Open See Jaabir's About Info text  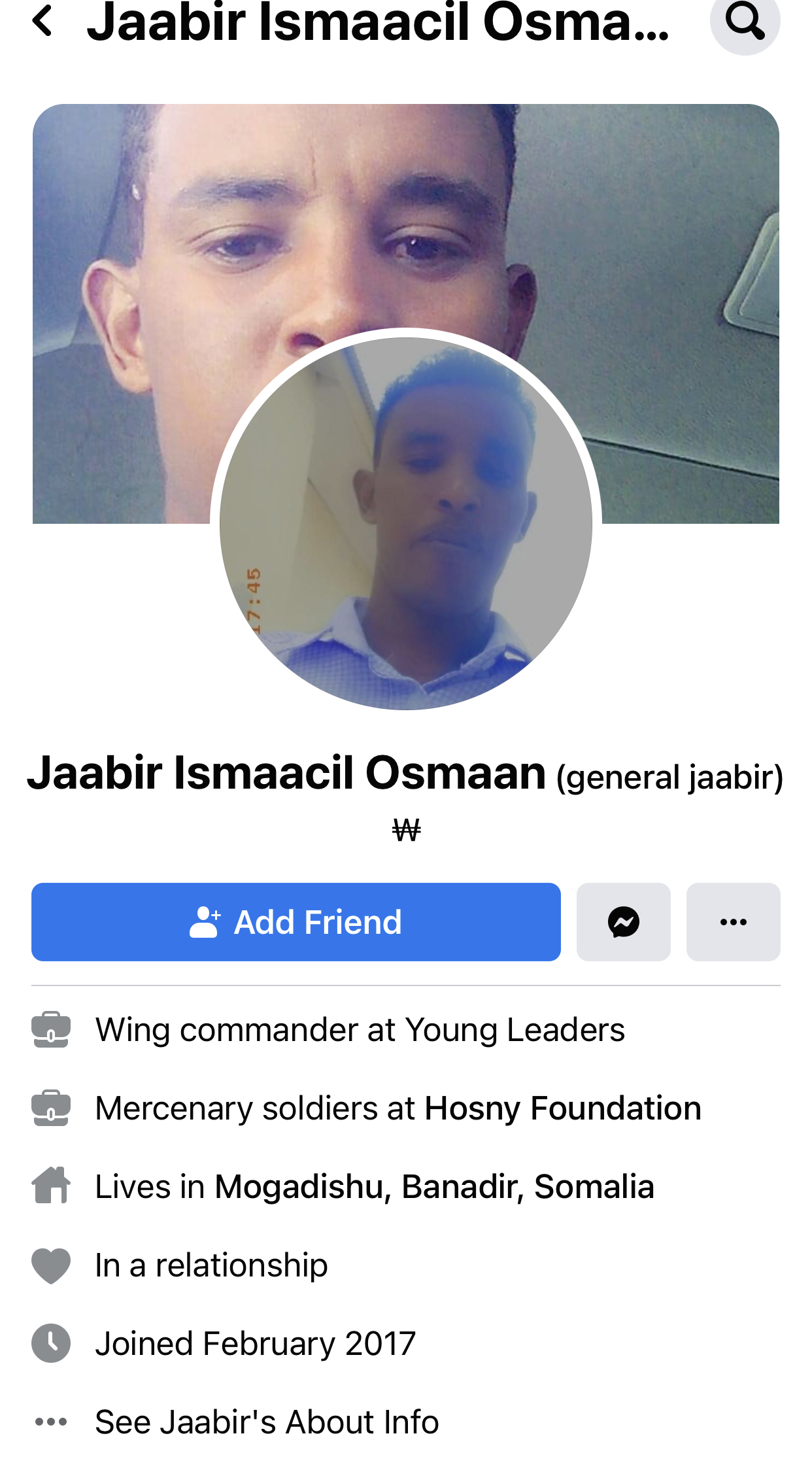point(267,1422)
